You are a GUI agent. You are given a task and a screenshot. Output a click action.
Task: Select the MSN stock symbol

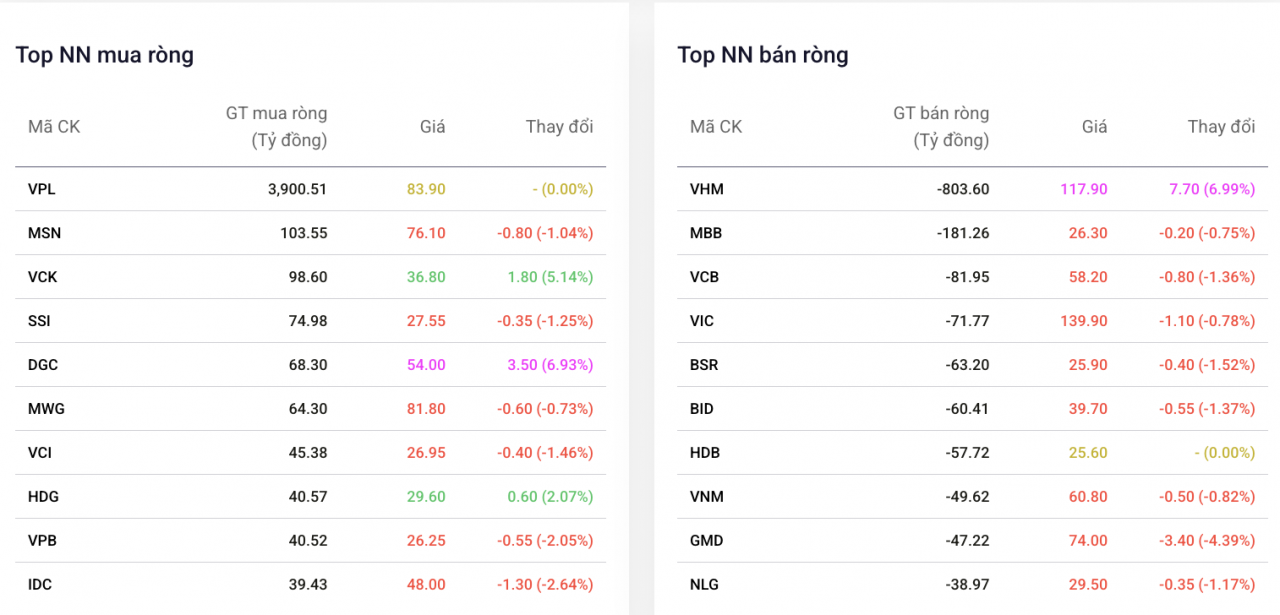[x=43, y=233]
